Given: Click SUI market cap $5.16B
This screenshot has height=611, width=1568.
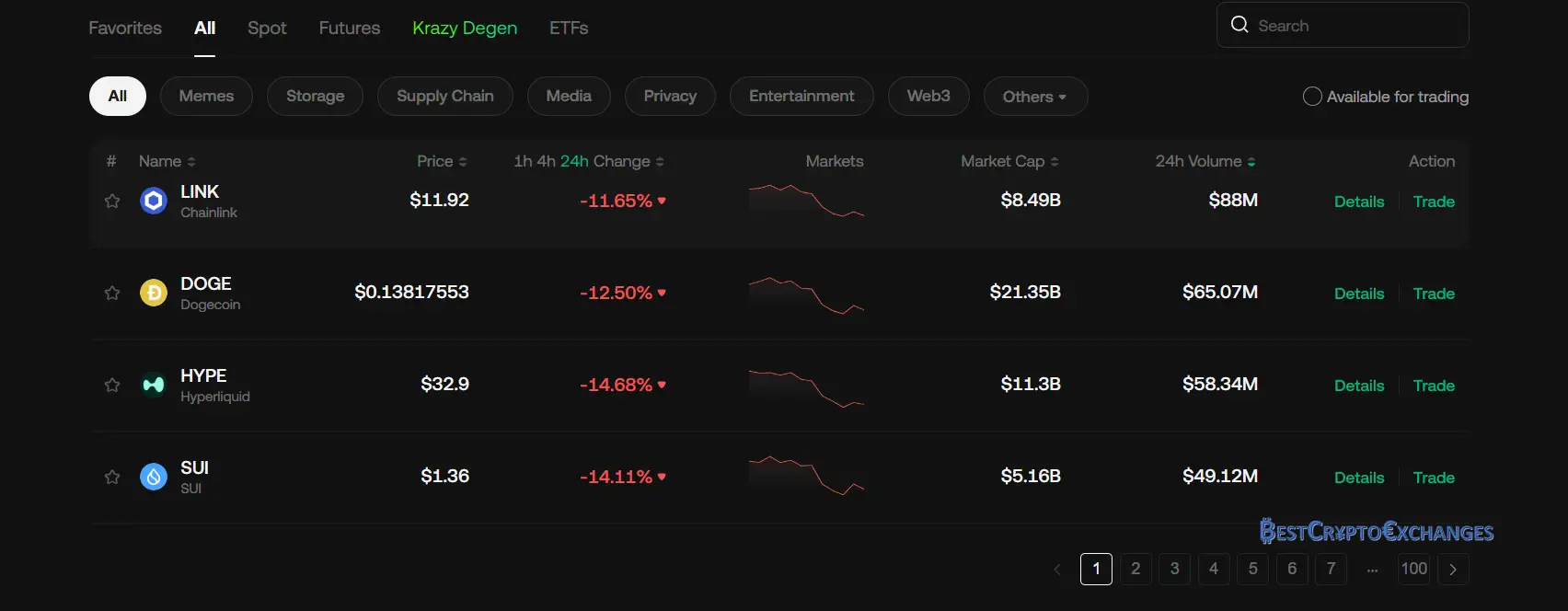Looking at the screenshot, I should (x=1031, y=476).
